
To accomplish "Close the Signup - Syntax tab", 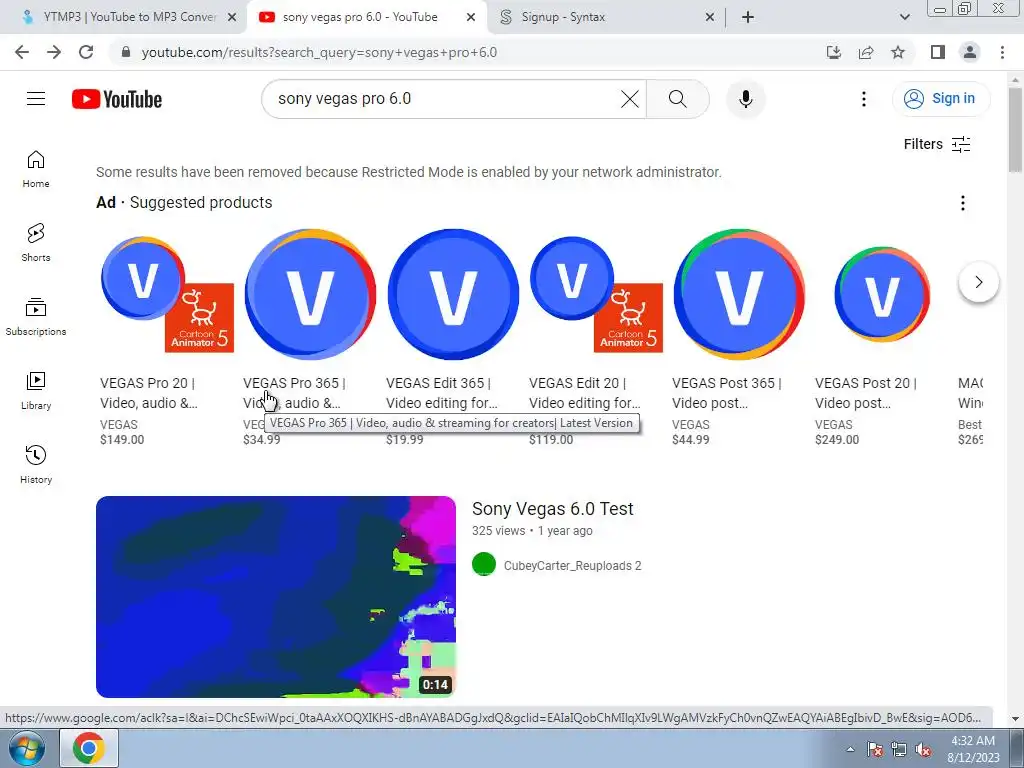I will coord(710,18).
